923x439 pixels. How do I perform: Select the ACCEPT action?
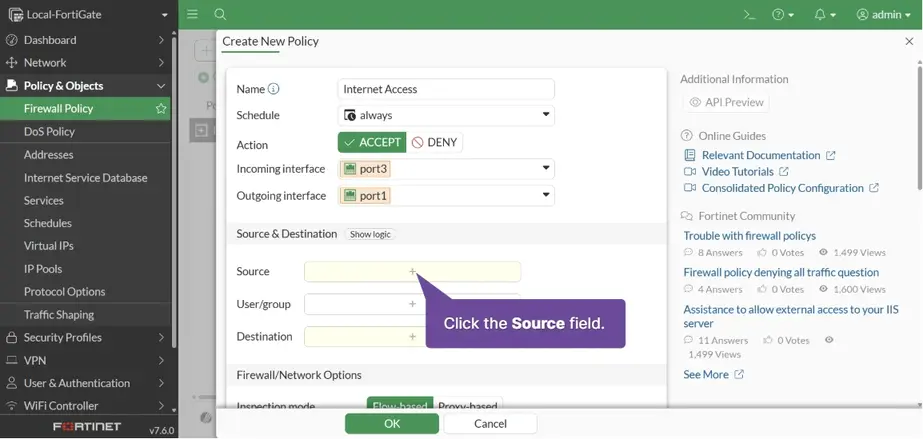point(372,142)
